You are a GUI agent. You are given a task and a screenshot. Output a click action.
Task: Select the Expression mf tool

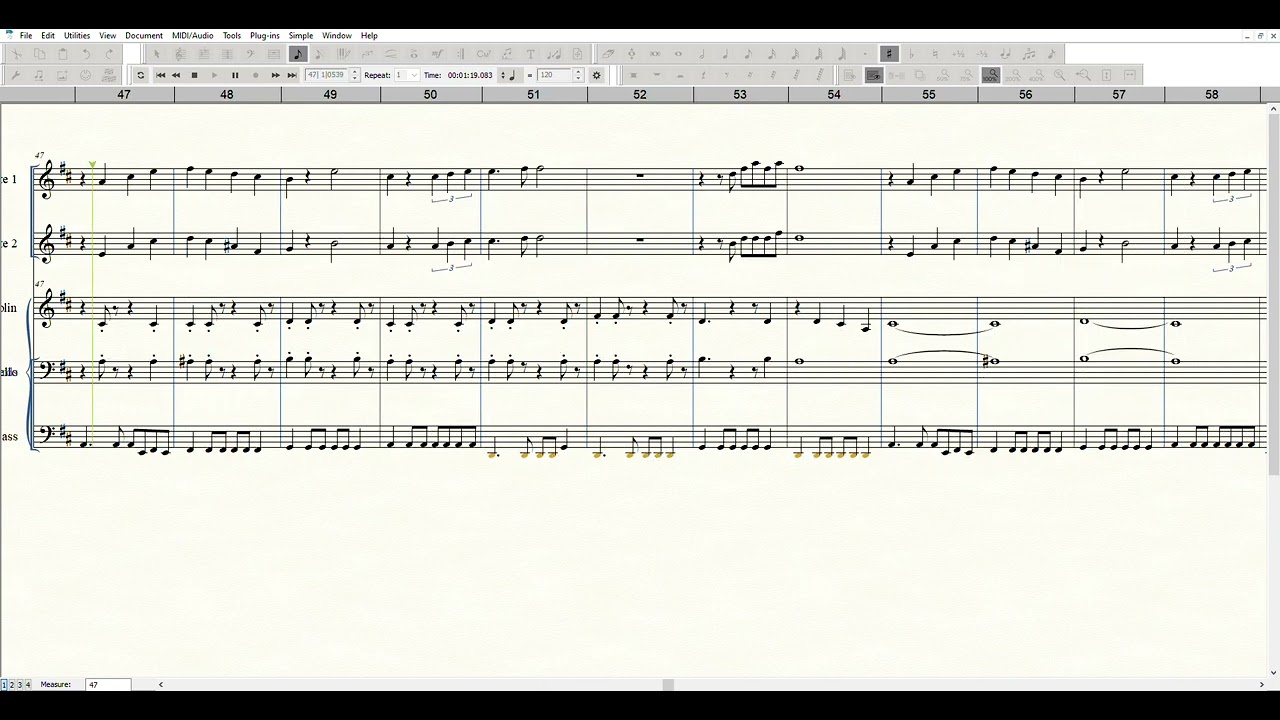437,54
